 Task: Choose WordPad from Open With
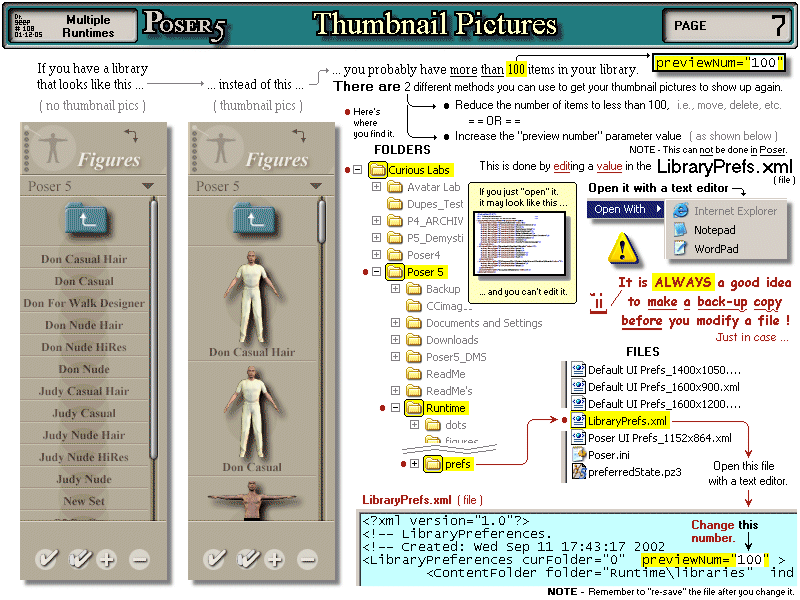(x=726, y=248)
